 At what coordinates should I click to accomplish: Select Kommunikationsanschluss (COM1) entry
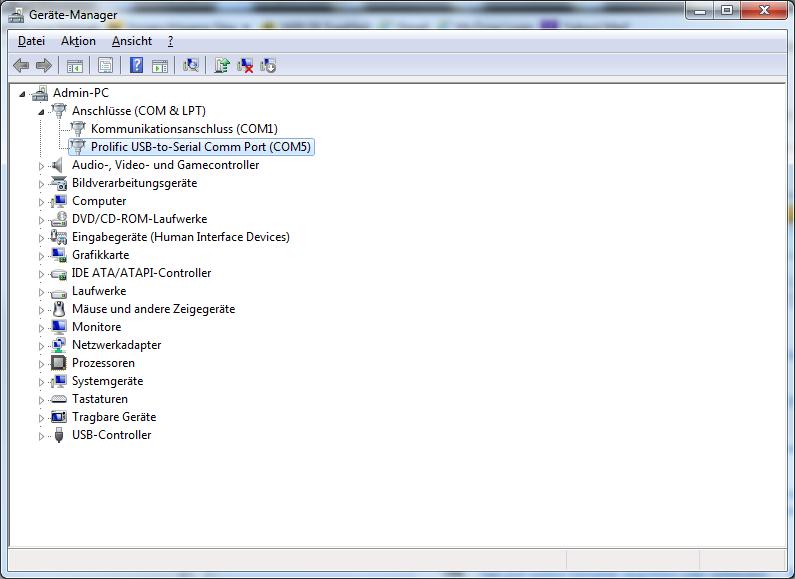184,129
